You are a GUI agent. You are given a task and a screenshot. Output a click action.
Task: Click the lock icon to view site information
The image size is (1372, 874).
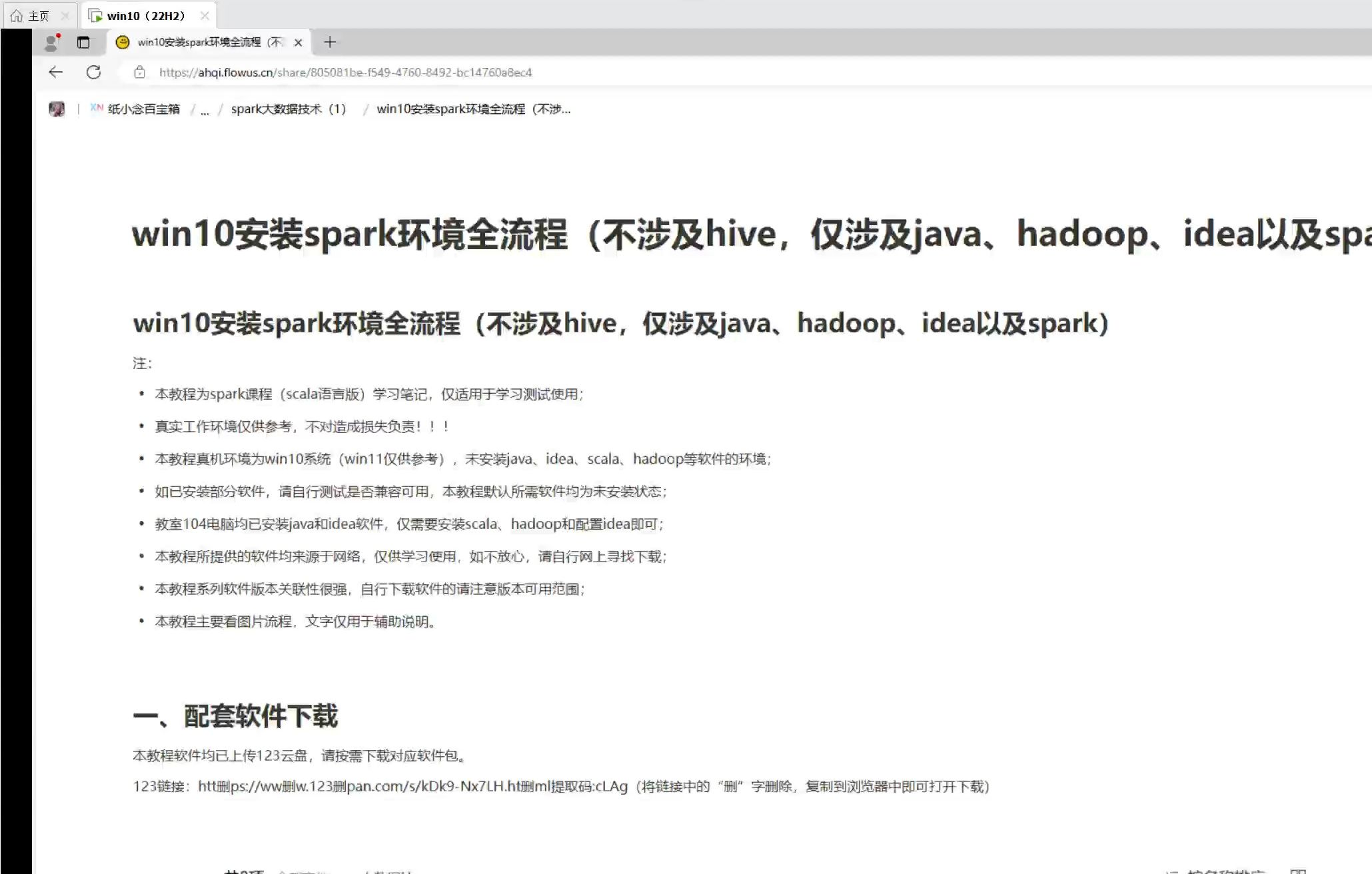pyautogui.click(x=139, y=72)
